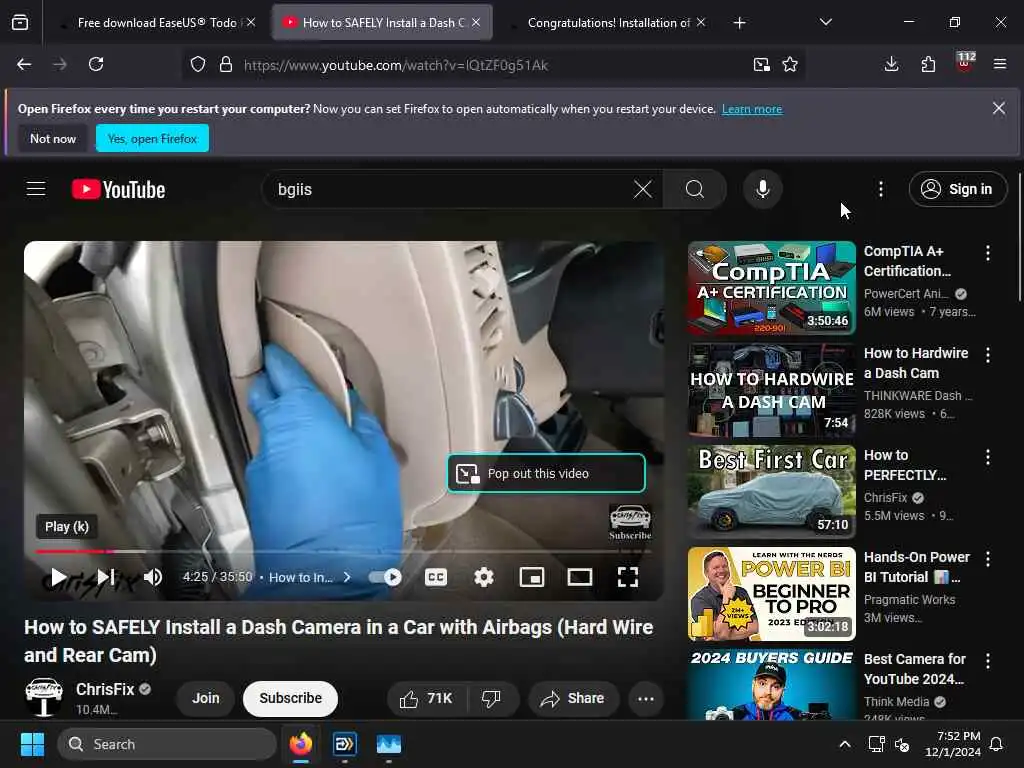
Task: Open the CompTIA A+ Certification thumbnail
Action: pos(771,288)
